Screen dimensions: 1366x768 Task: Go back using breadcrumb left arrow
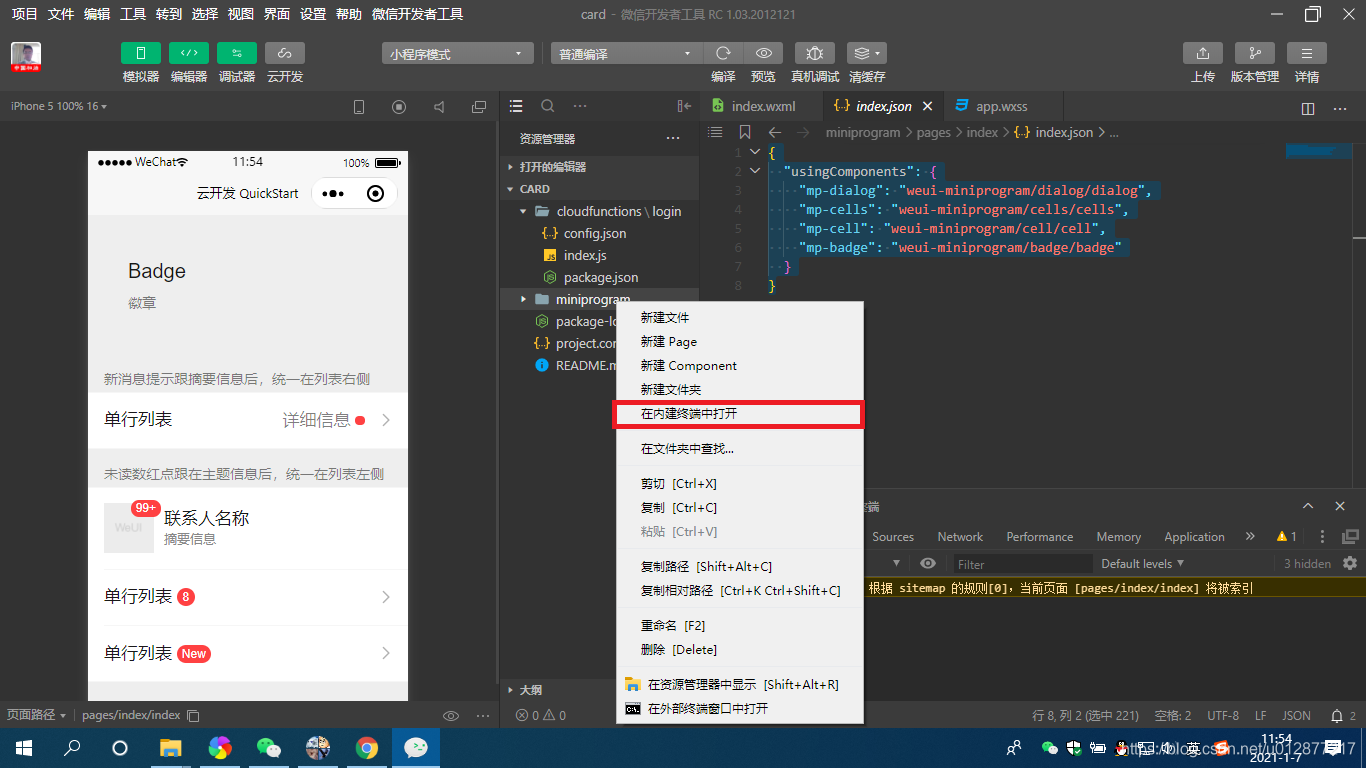click(x=774, y=132)
